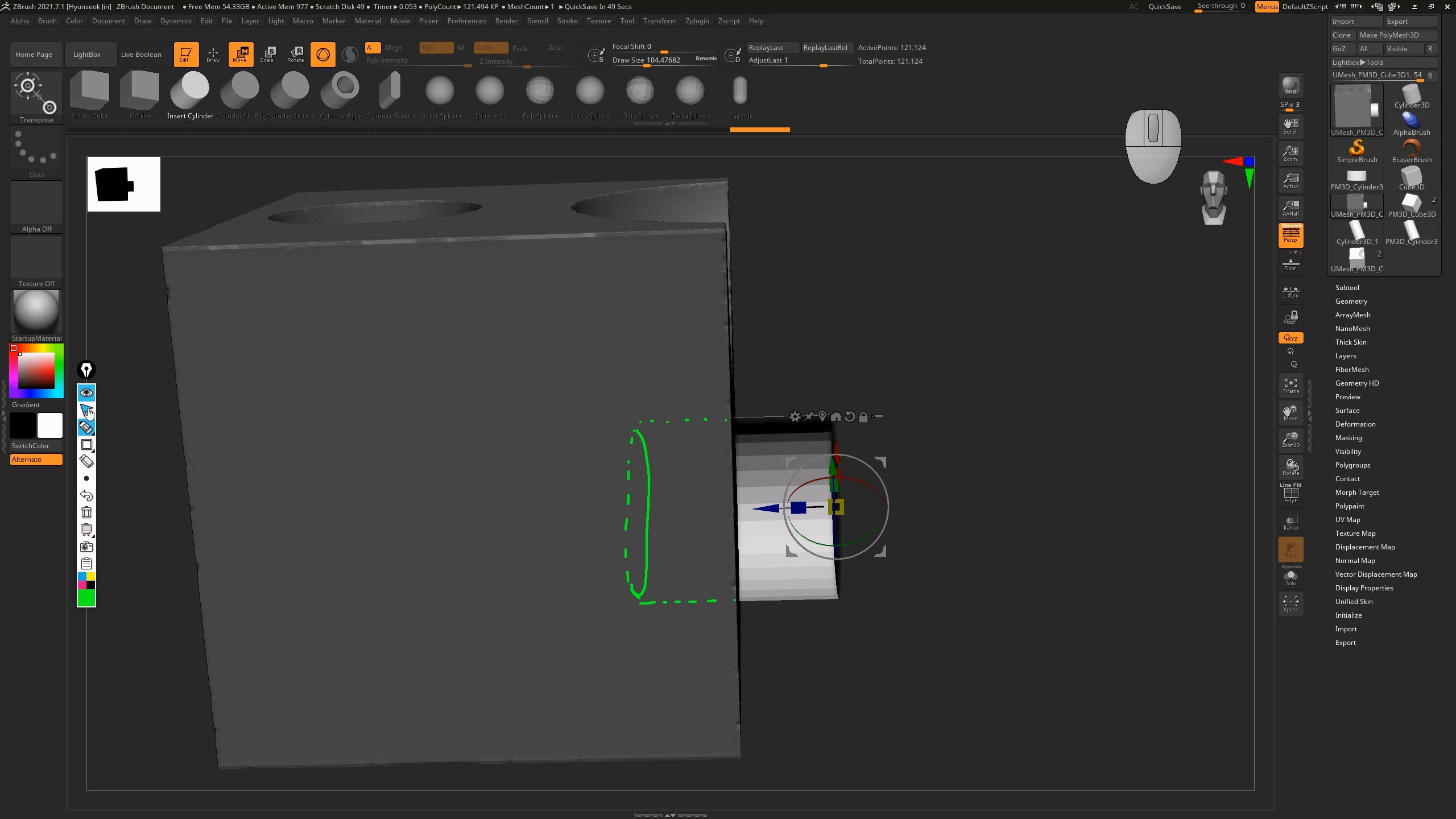Click the Xpose icon
Screen dimensions: 1456x819
[x=1290, y=603]
